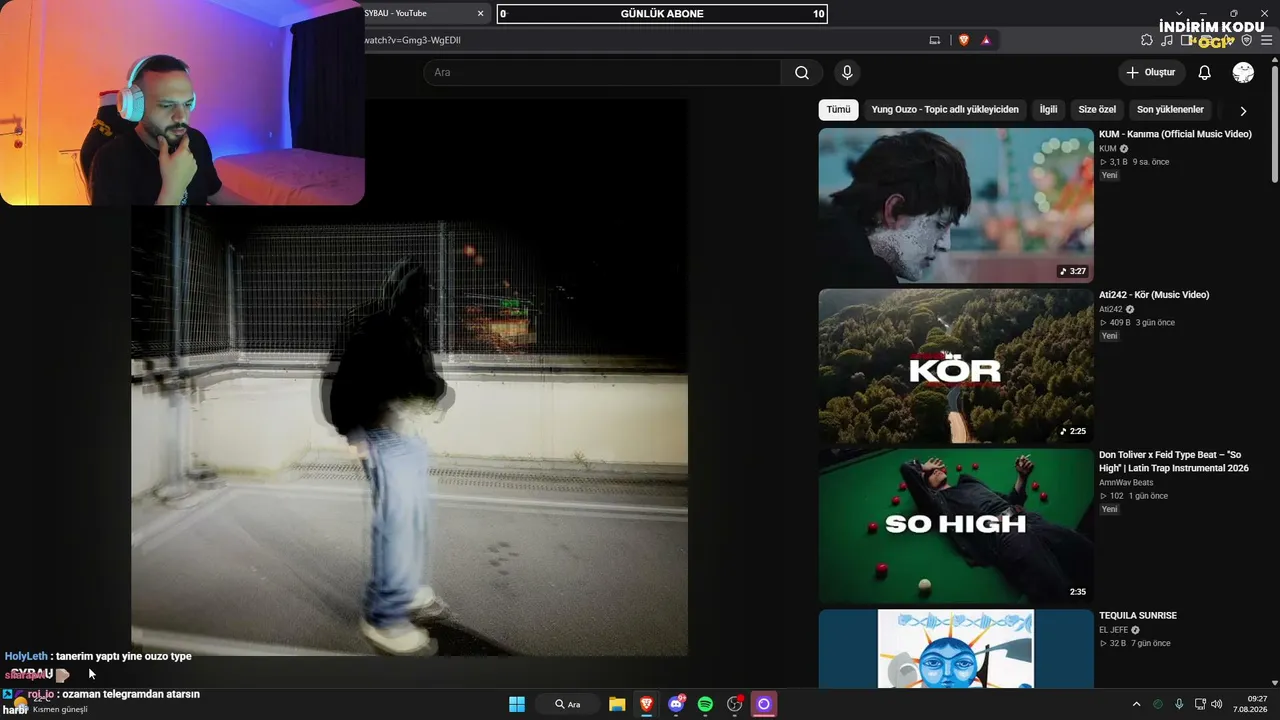1280x720 pixels.
Task: Click the YouTube search magnifier button
Action: 802,72
